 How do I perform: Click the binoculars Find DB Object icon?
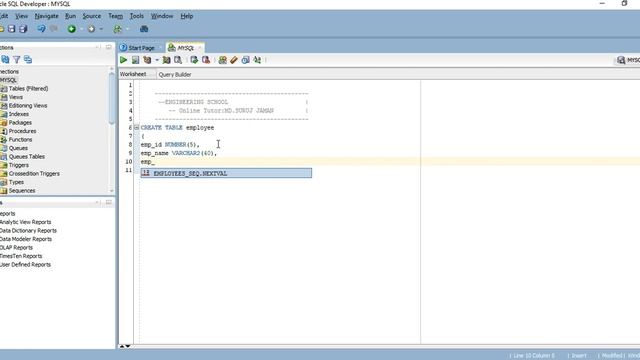(x=144, y=29)
